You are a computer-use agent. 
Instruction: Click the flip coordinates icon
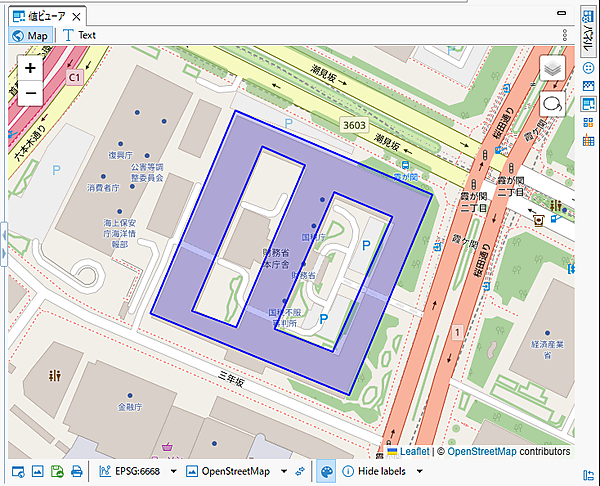(300, 471)
